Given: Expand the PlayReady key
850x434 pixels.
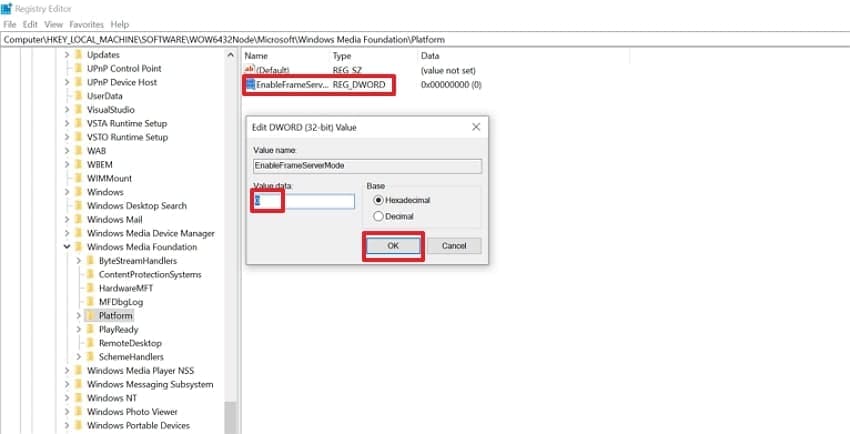Looking at the screenshot, I should [79, 329].
